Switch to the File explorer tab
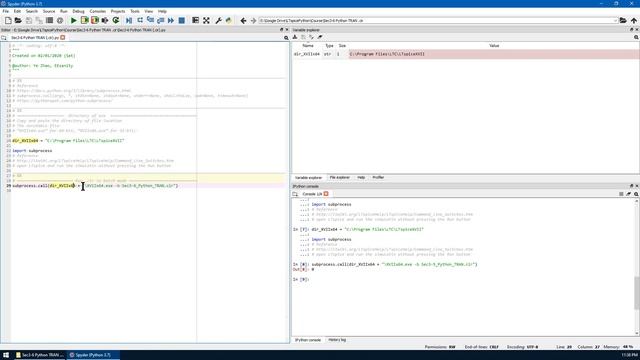This screenshot has width=640, height=360. click(x=340, y=178)
